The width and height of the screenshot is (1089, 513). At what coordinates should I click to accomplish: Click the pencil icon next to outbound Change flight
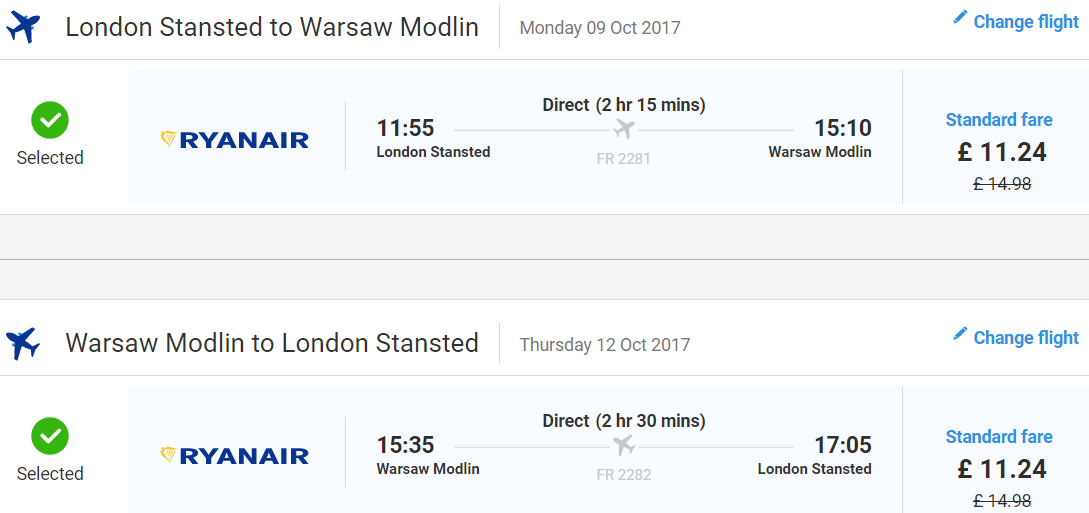pos(960,18)
